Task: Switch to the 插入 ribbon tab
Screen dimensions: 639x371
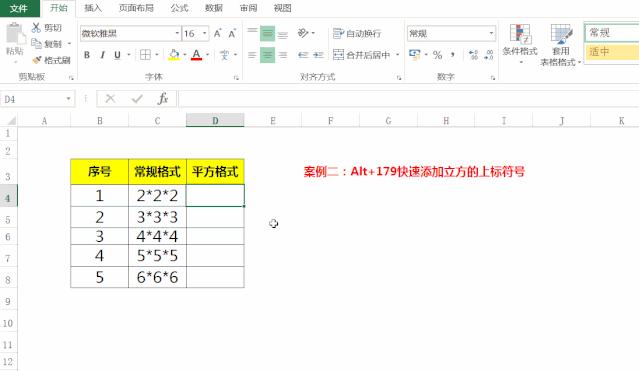Action: [93, 8]
